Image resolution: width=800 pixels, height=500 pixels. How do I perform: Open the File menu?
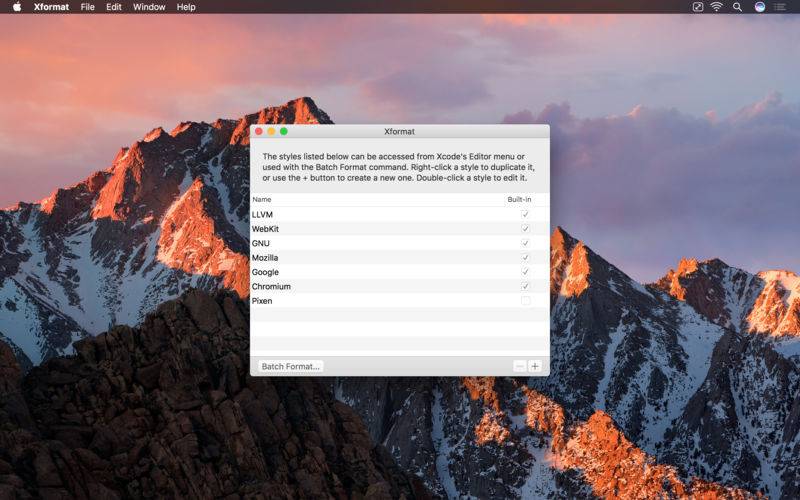click(x=88, y=7)
